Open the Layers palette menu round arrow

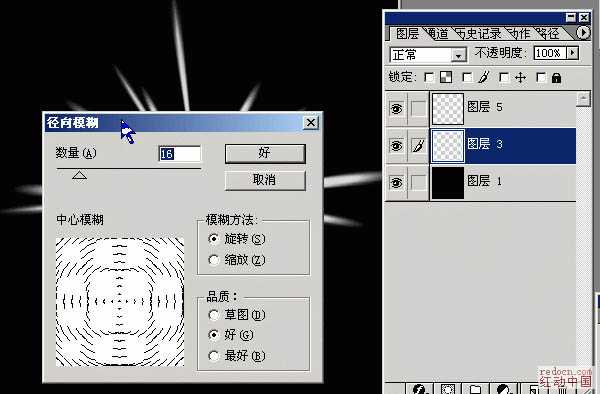(583, 33)
